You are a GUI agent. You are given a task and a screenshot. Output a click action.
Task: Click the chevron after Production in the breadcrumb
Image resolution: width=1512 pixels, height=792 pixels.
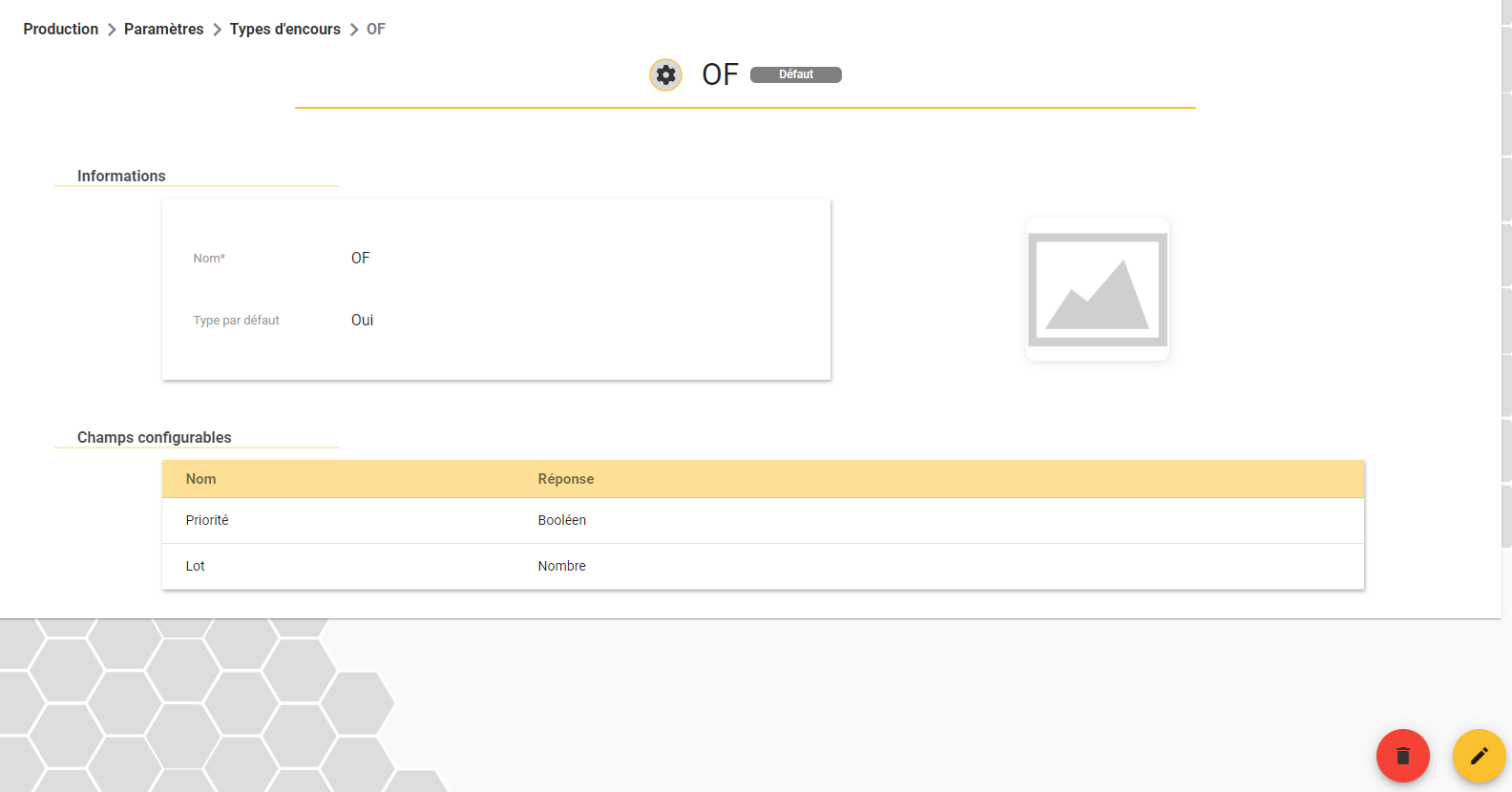coord(112,30)
